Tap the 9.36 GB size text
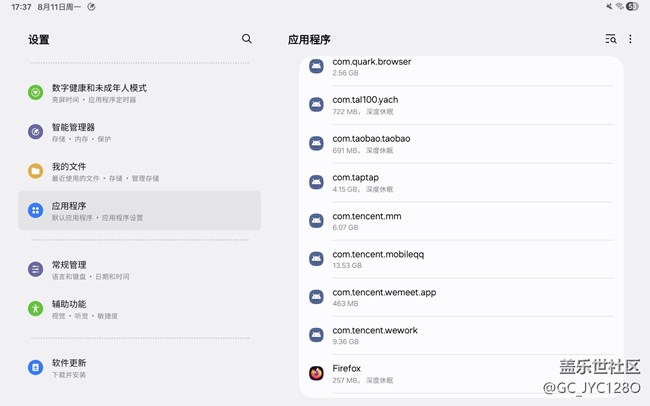 click(346, 342)
